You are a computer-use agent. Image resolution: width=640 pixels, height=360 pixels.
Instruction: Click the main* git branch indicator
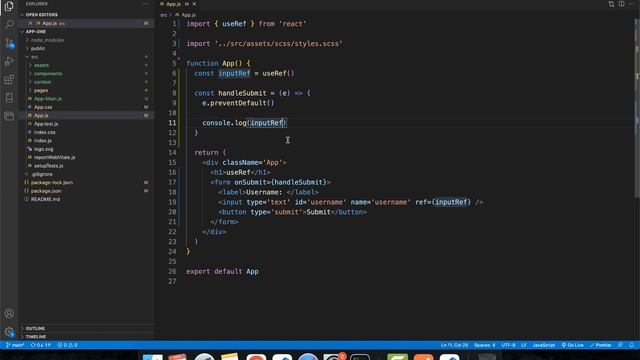[15, 345]
